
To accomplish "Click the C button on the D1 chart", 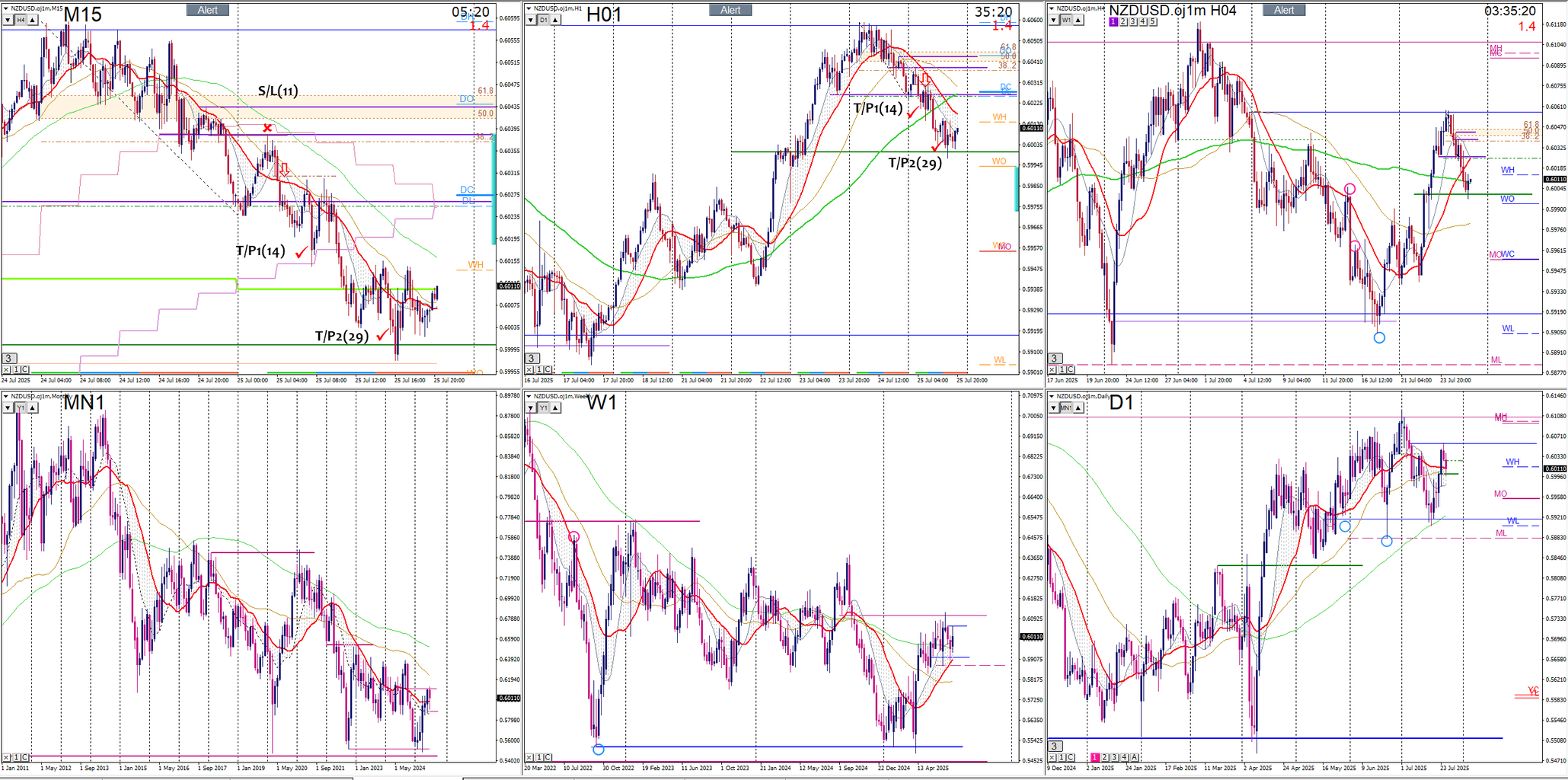I will (1071, 757).
